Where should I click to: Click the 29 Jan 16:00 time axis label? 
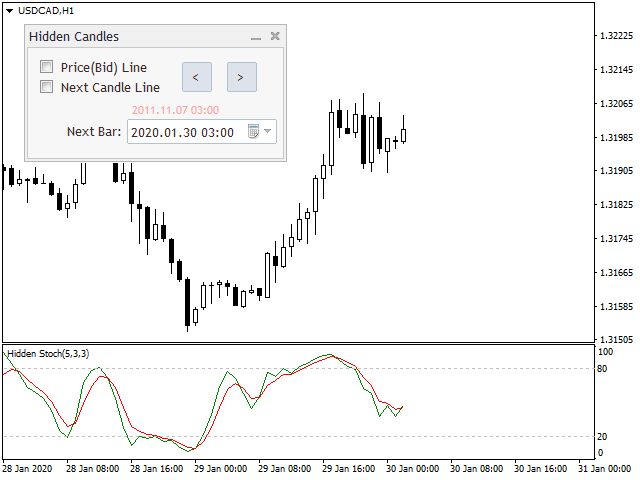point(348,469)
